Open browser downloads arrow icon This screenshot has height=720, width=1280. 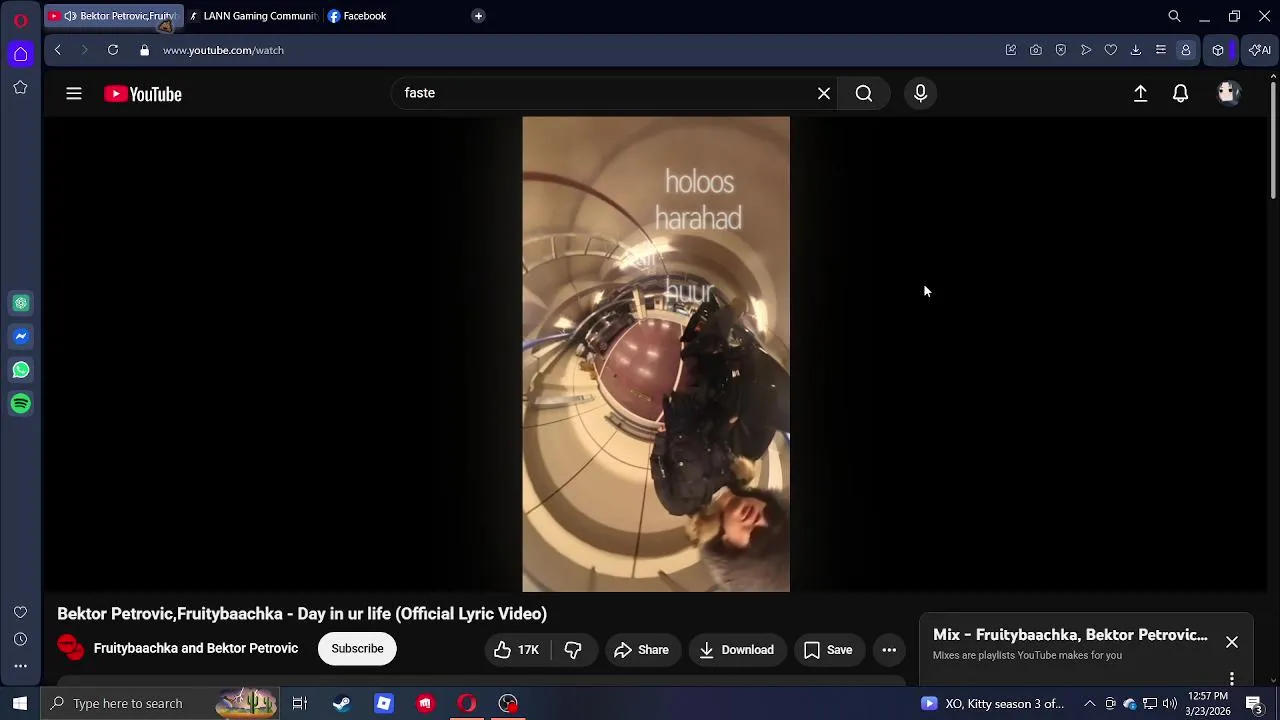(x=1136, y=50)
